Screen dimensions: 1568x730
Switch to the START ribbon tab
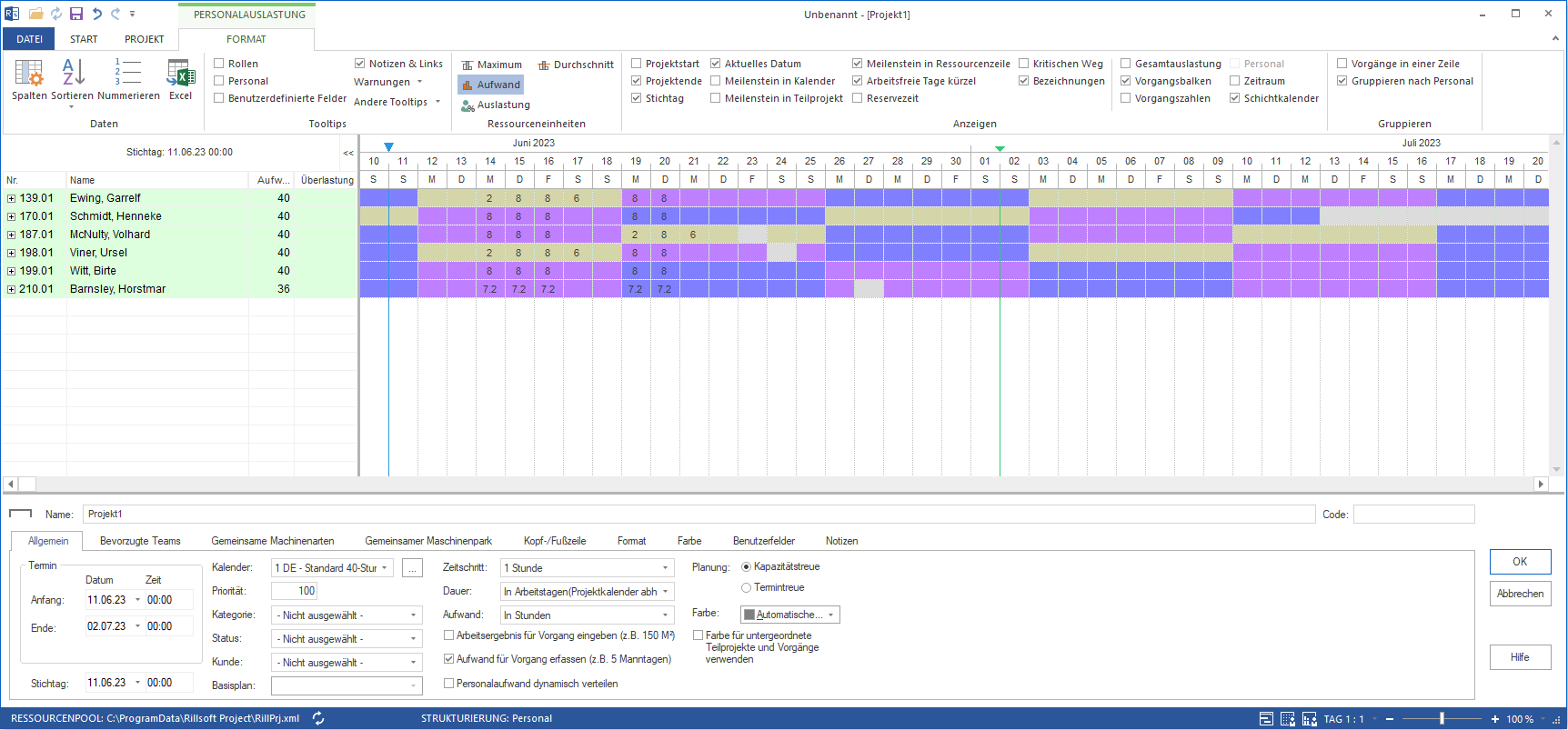tap(84, 39)
